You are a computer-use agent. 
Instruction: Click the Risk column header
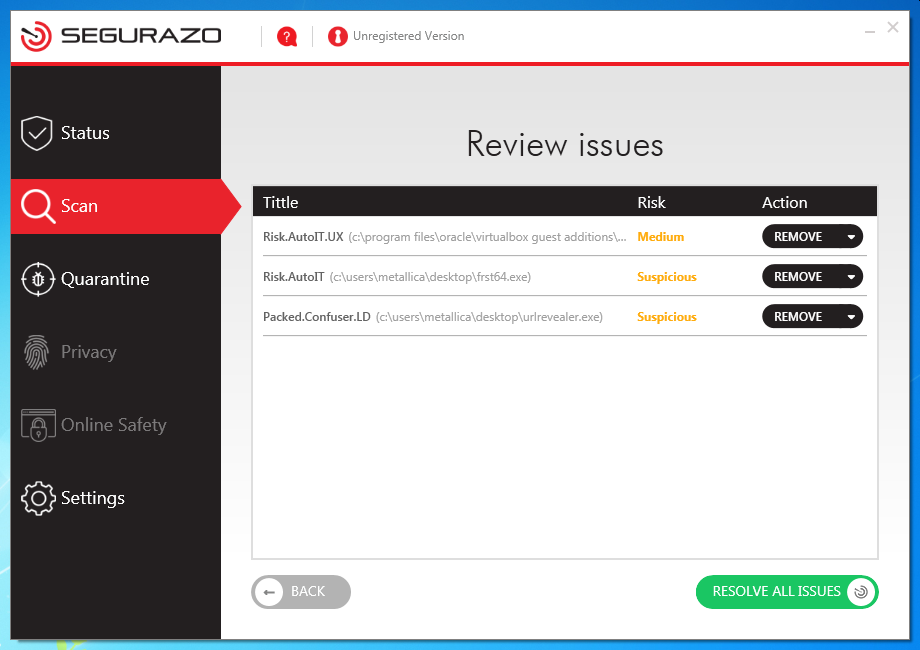[x=651, y=202]
